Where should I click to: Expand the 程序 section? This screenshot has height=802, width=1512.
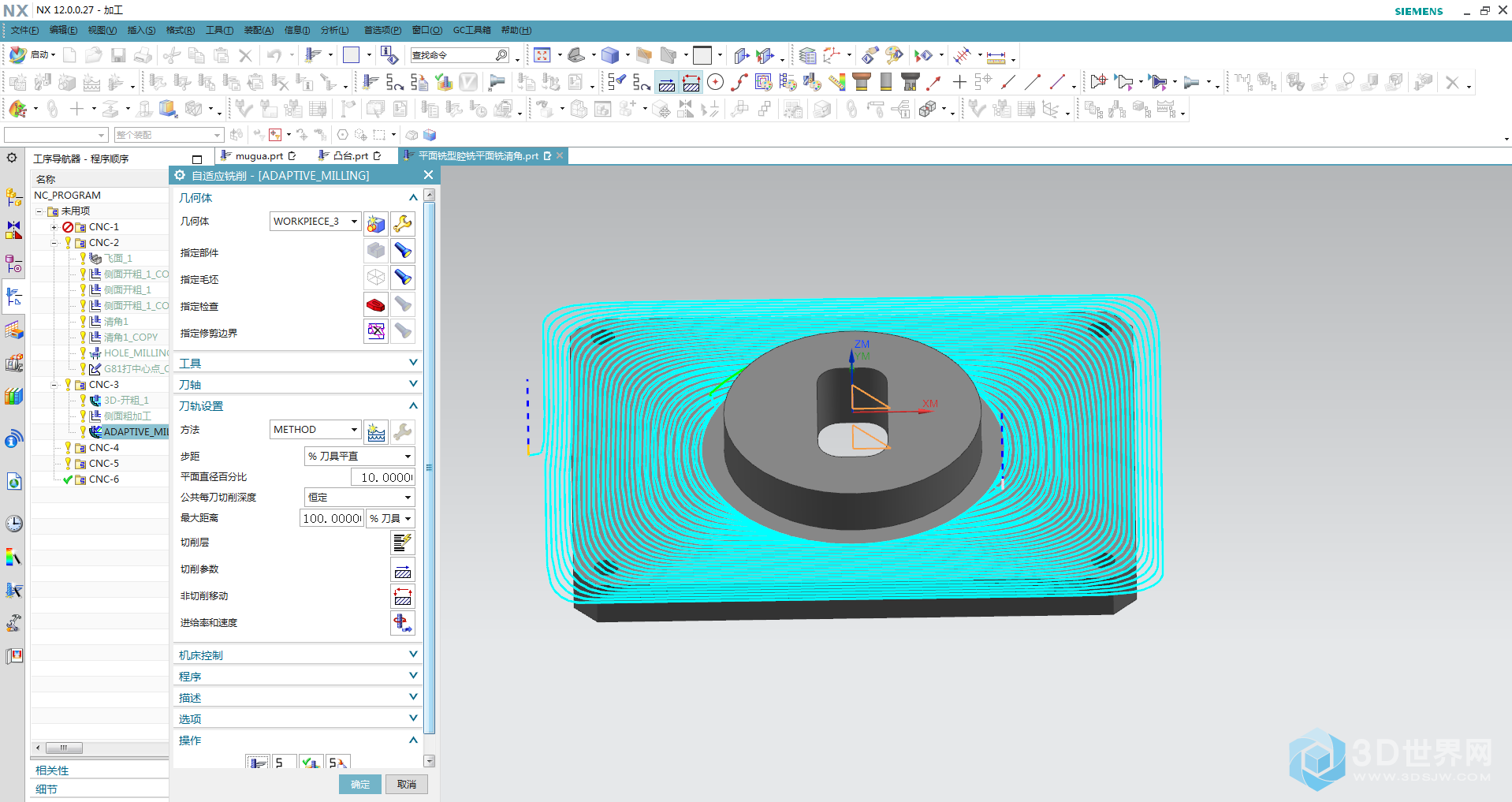point(413,676)
